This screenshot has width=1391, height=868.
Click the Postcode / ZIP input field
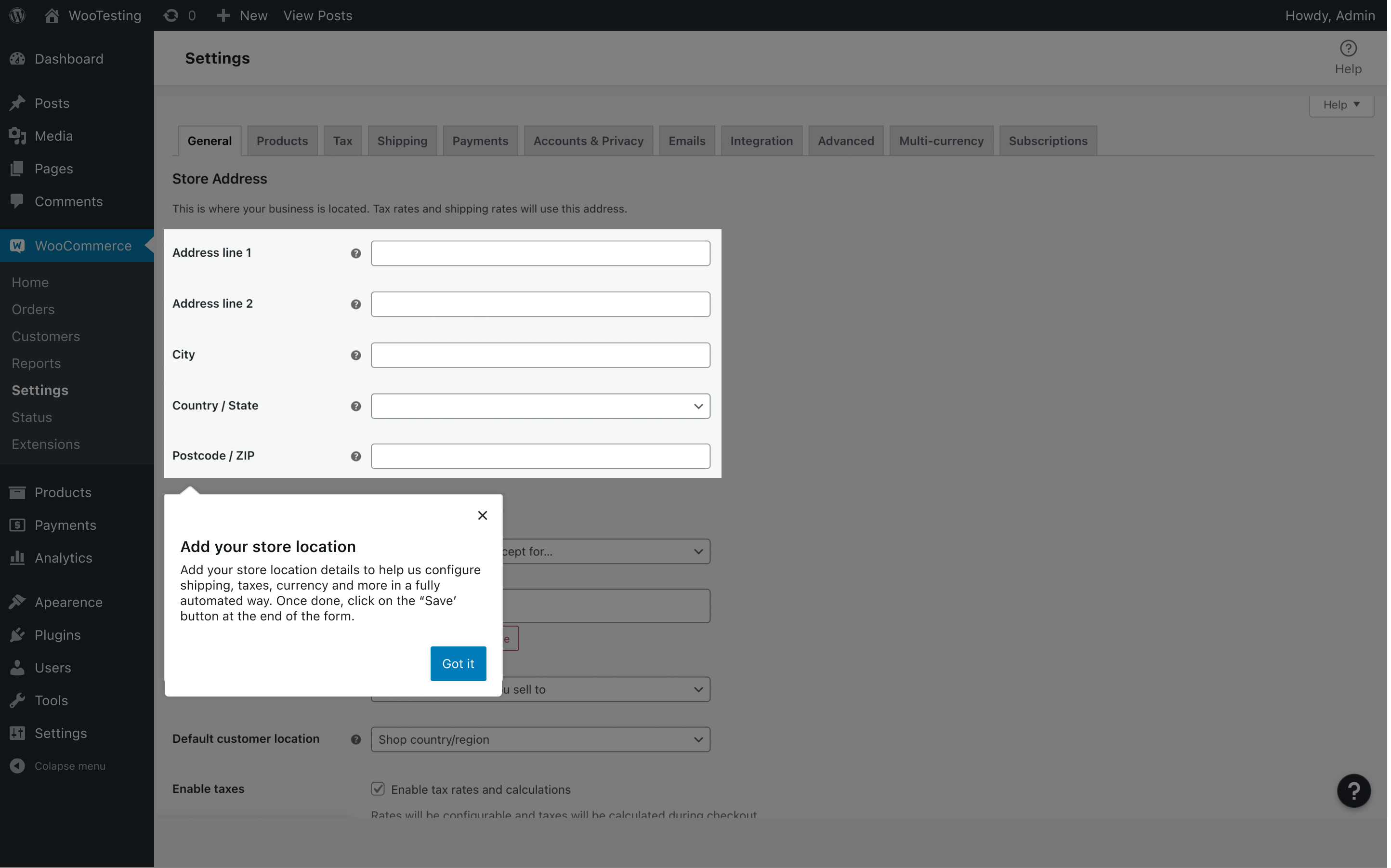(539, 456)
